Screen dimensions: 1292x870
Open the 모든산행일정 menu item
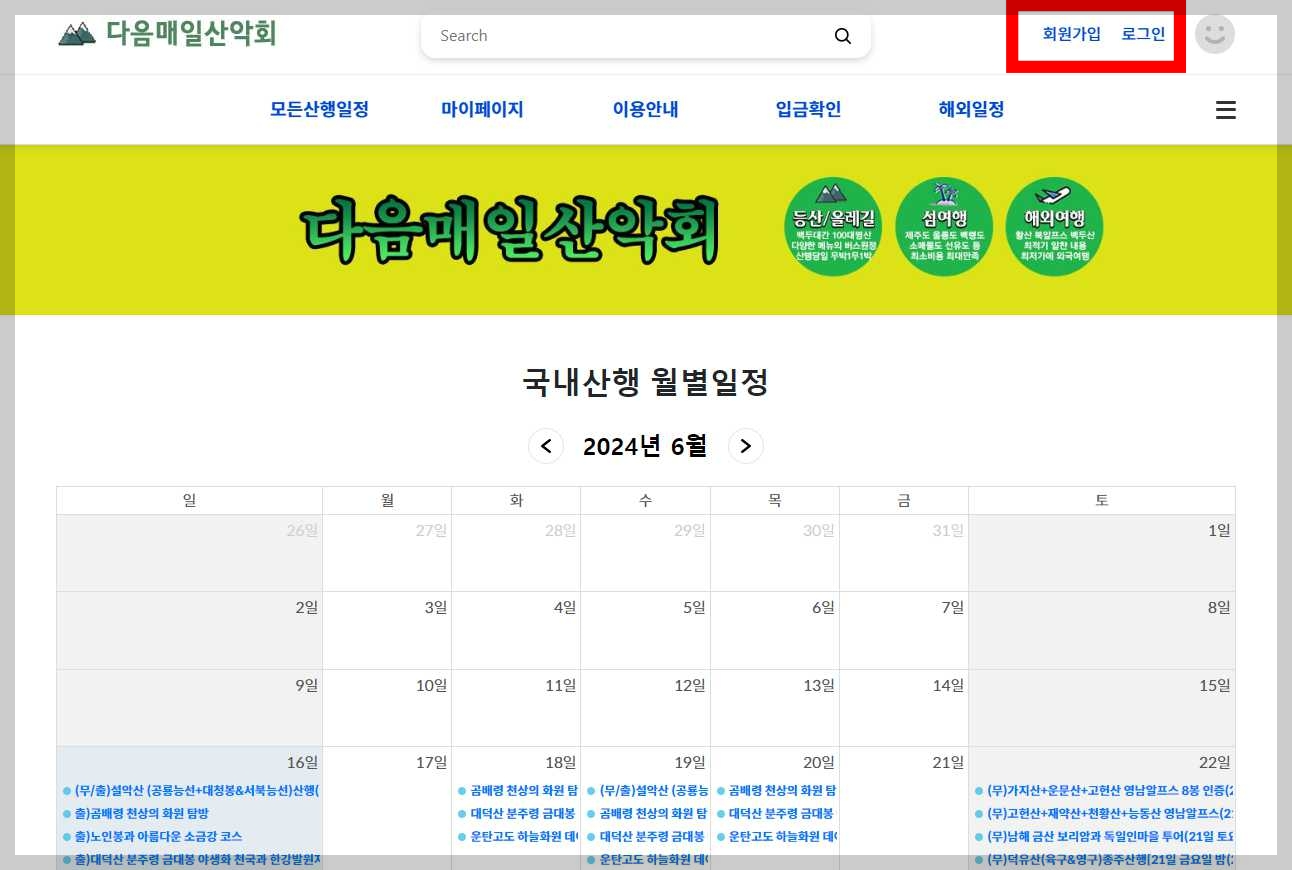(319, 110)
